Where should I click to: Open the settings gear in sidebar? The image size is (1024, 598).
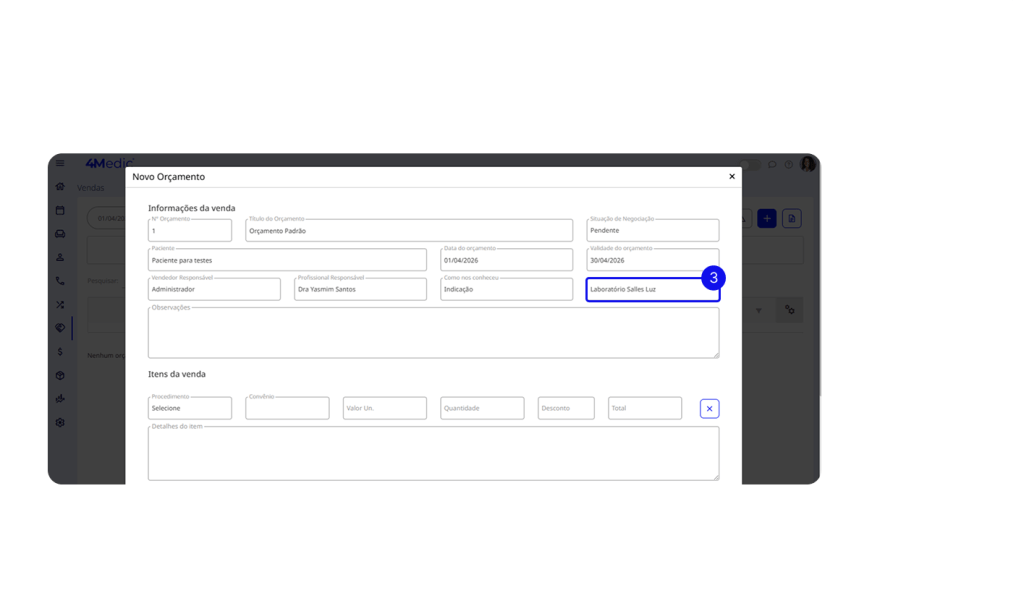60,423
